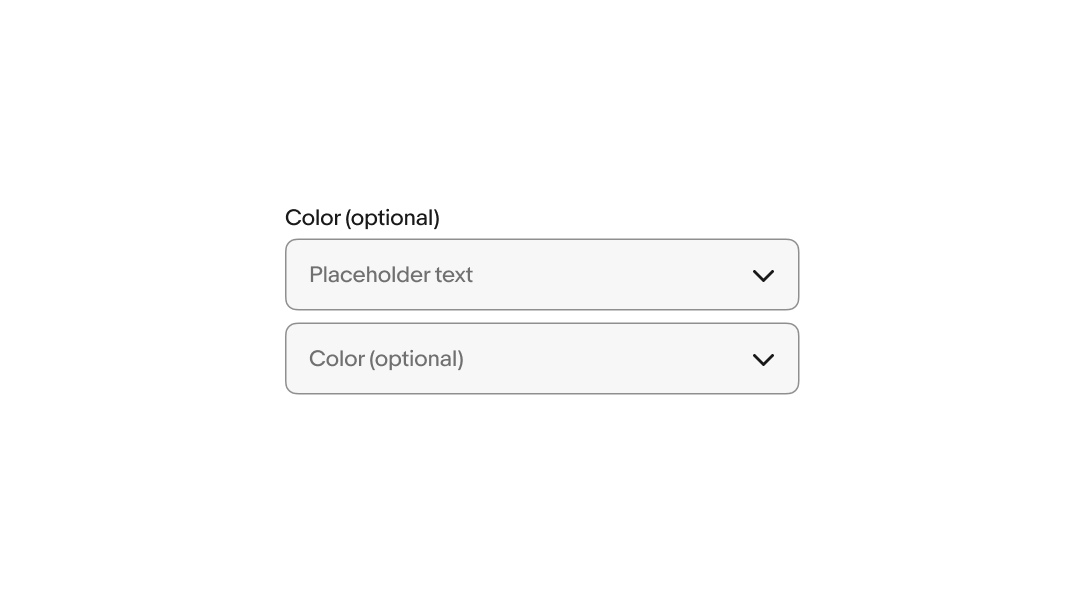Image resolution: width=1083 pixels, height=600 pixels.
Task: Open the dropdown containing gray Color (optional) text
Action: pyautogui.click(x=541, y=359)
